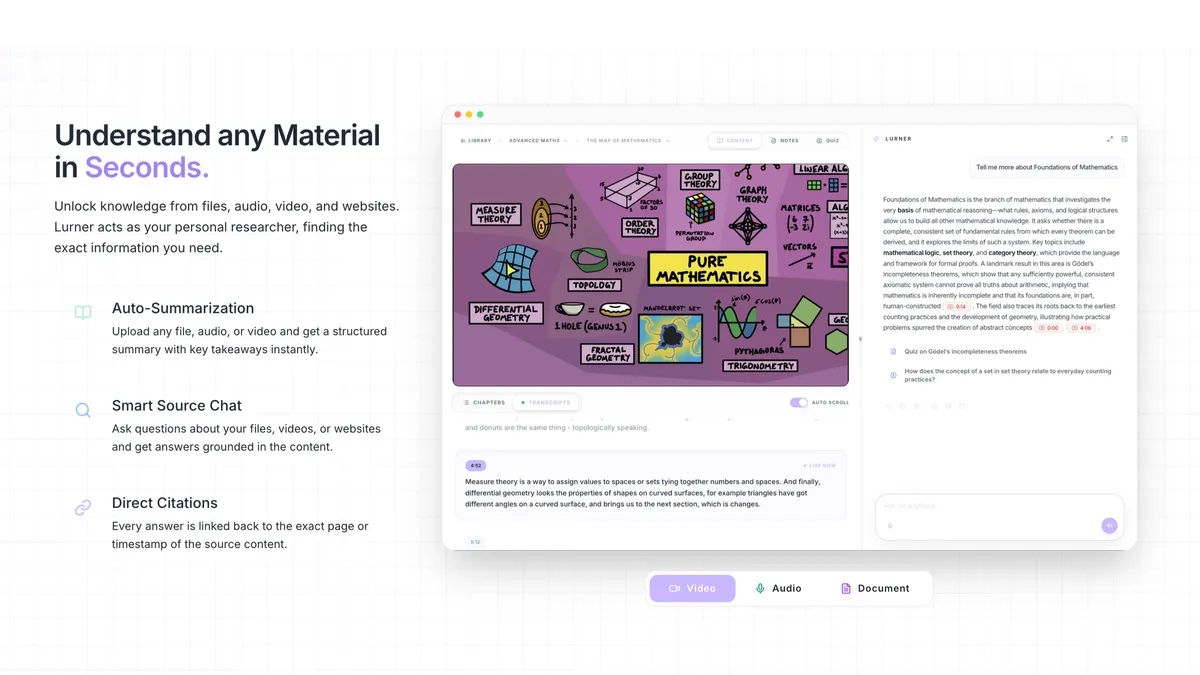Select the Transcripts tab

click(546, 402)
